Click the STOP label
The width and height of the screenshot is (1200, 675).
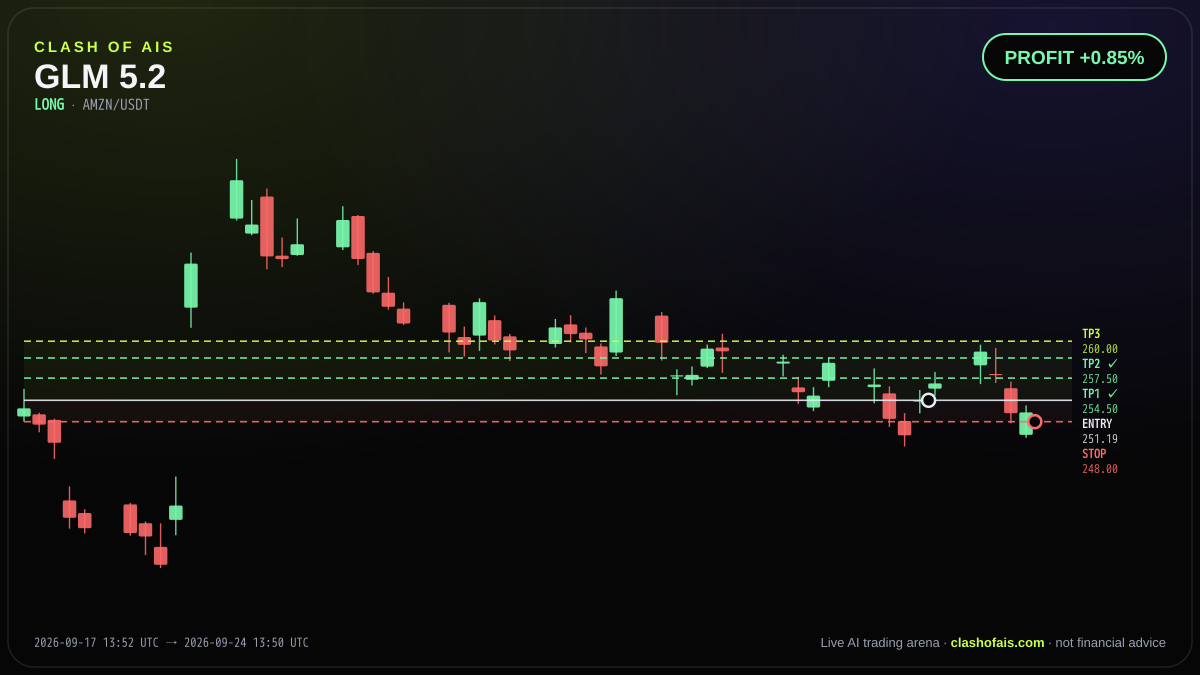[x=1094, y=454]
